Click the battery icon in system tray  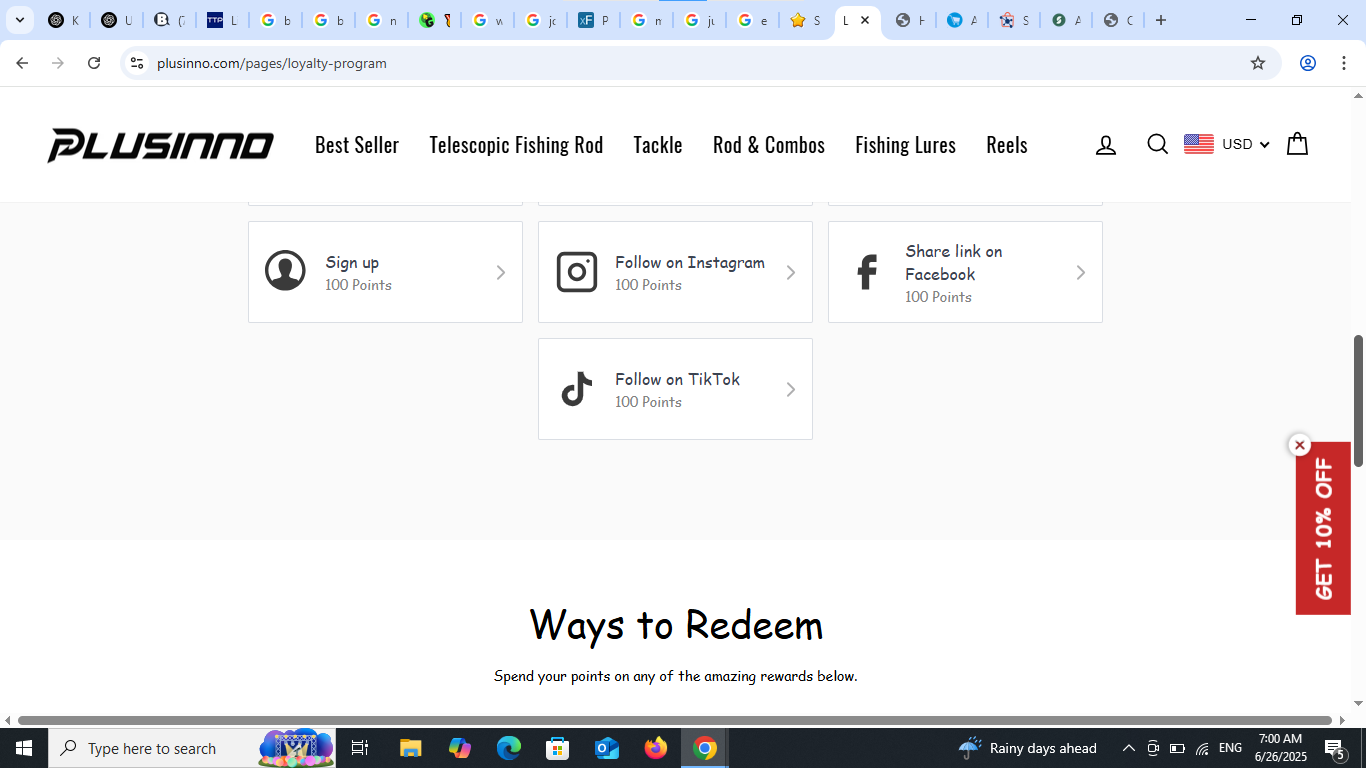[1177, 748]
